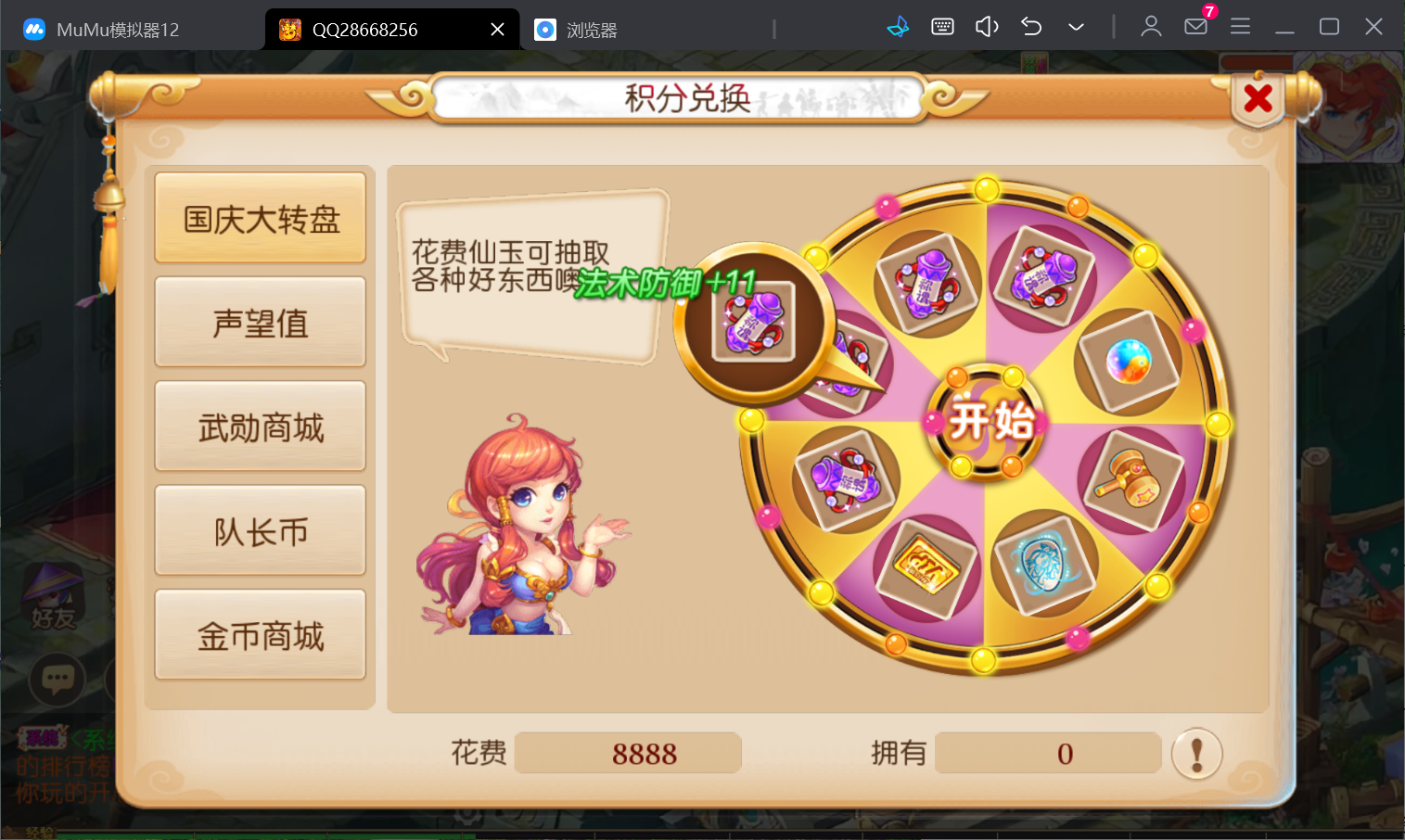Click the 花费 cost field showing 8888

tap(628, 753)
